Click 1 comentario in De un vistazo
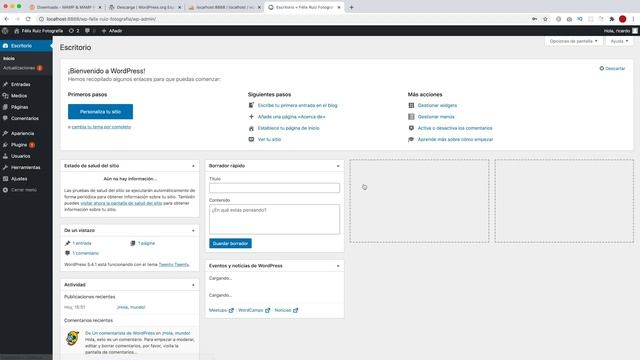 pos(85,253)
